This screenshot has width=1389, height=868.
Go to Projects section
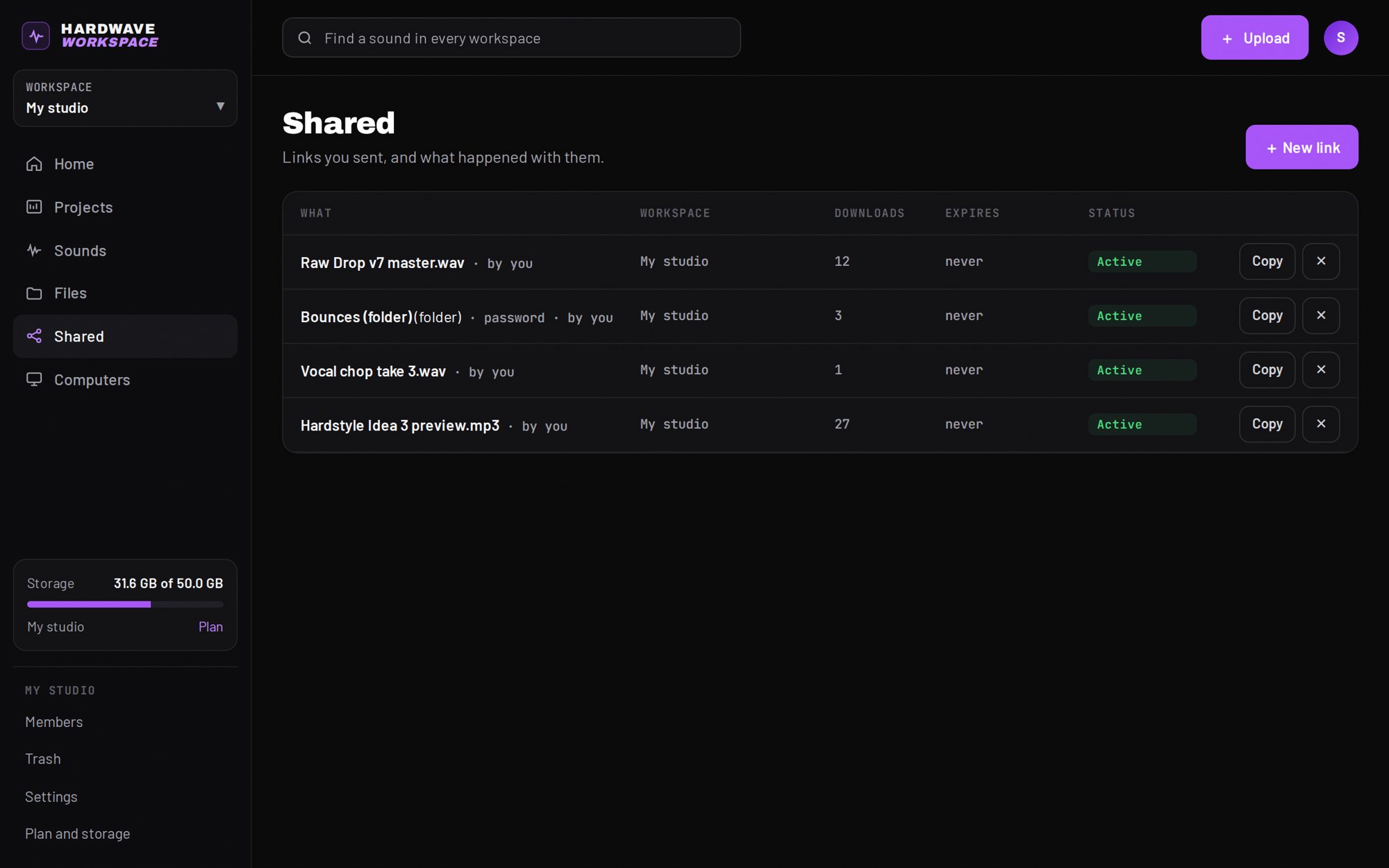pos(125,207)
